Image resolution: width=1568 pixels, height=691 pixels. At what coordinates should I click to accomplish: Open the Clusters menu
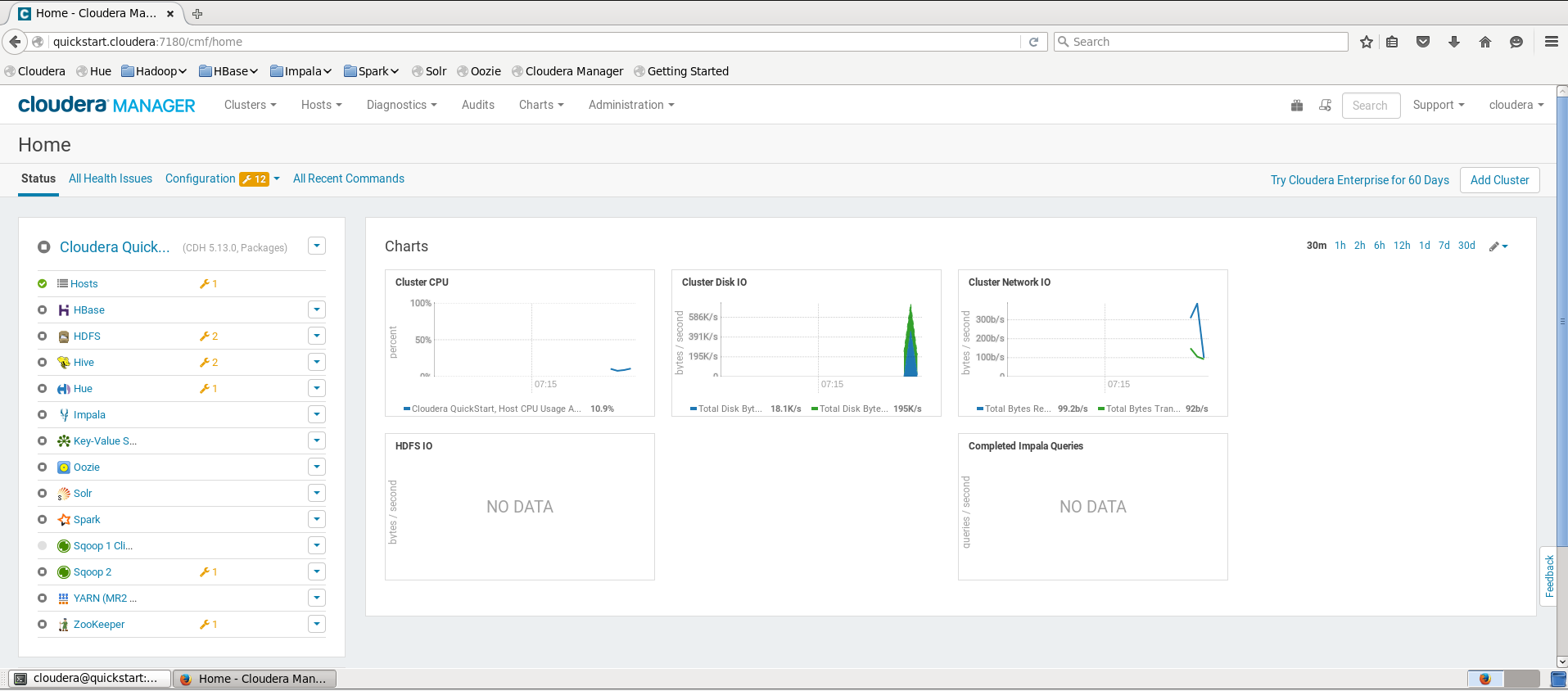pyautogui.click(x=250, y=105)
